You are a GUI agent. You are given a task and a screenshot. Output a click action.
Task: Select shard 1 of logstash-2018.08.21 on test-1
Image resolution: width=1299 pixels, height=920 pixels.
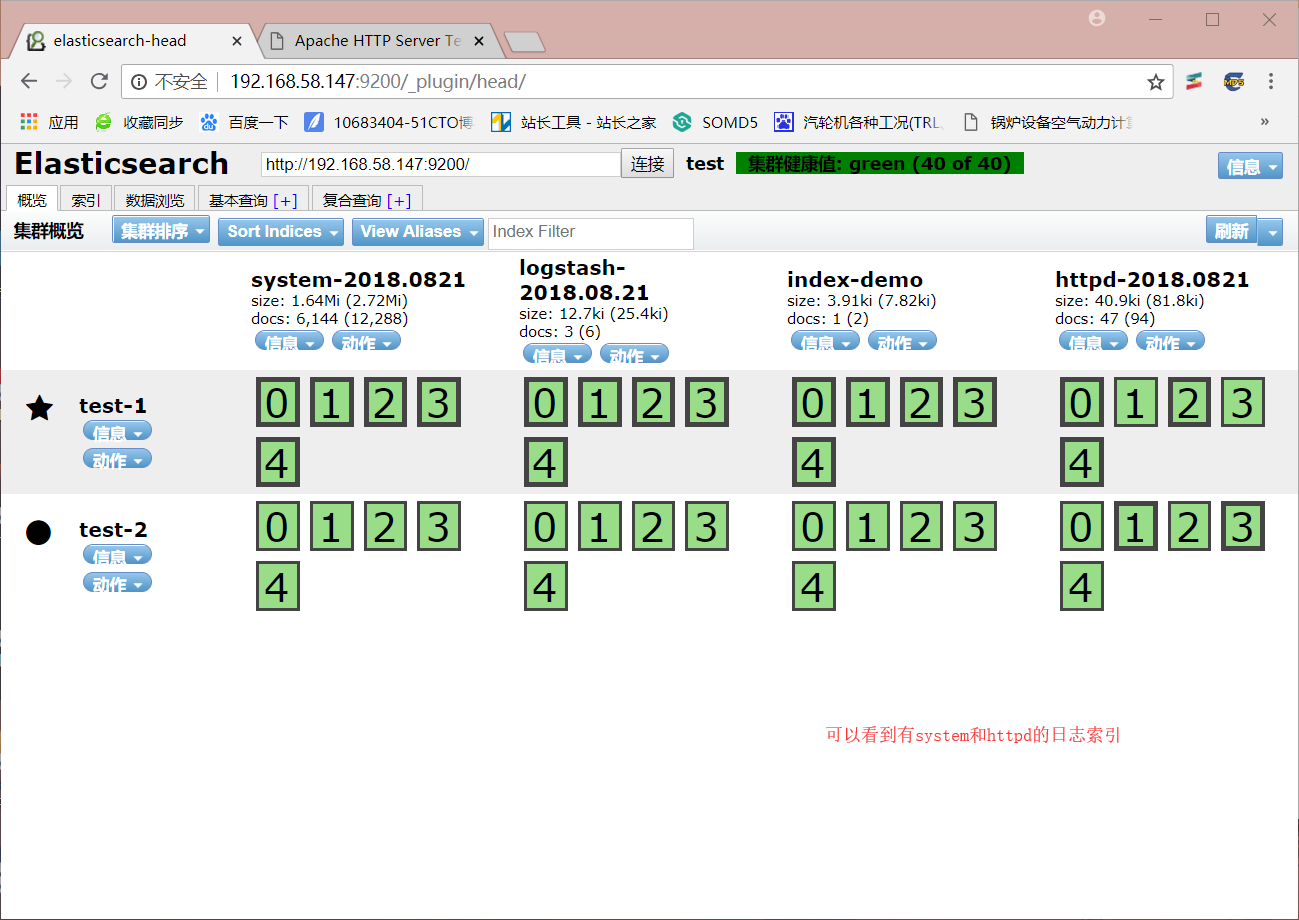click(x=599, y=402)
